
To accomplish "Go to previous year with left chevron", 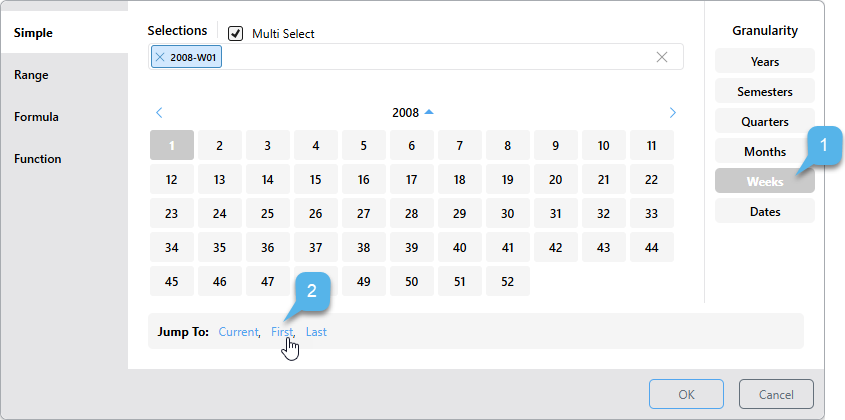I will [x=159, y=113].
